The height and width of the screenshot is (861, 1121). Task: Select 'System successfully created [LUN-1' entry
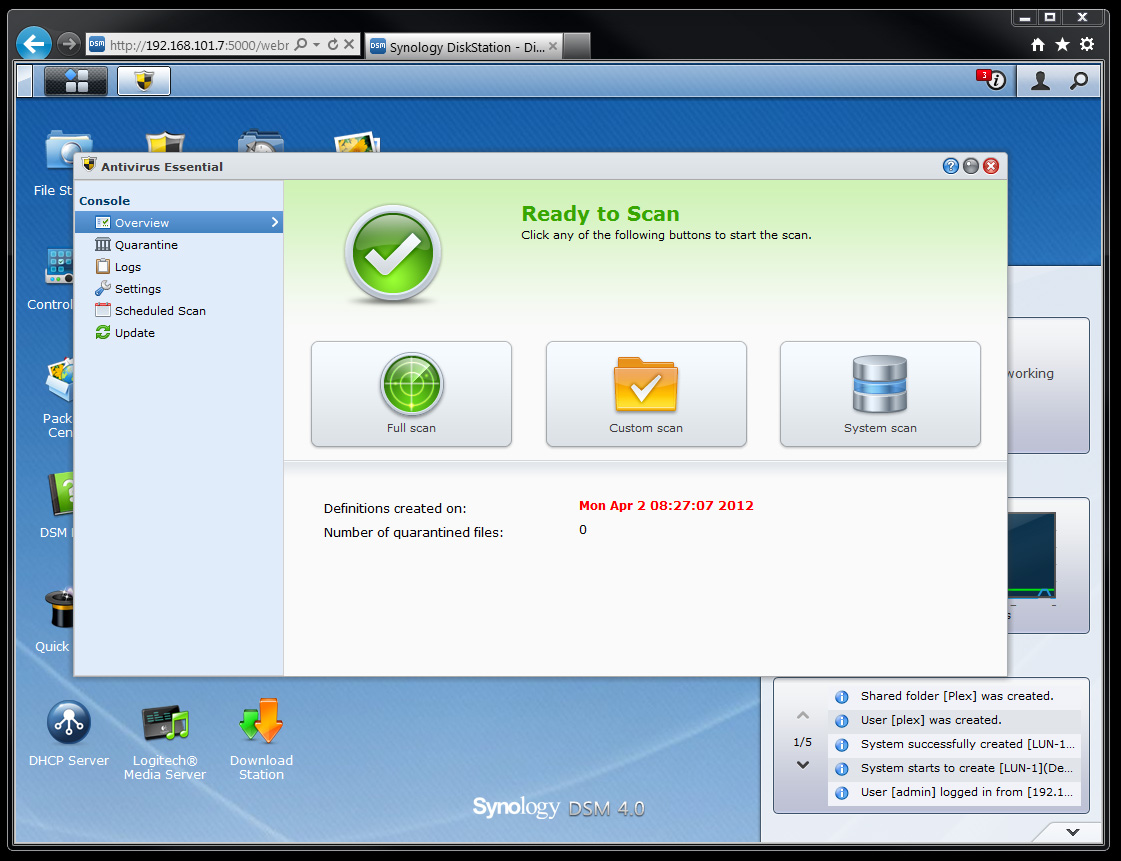click(x=954, y=744)
